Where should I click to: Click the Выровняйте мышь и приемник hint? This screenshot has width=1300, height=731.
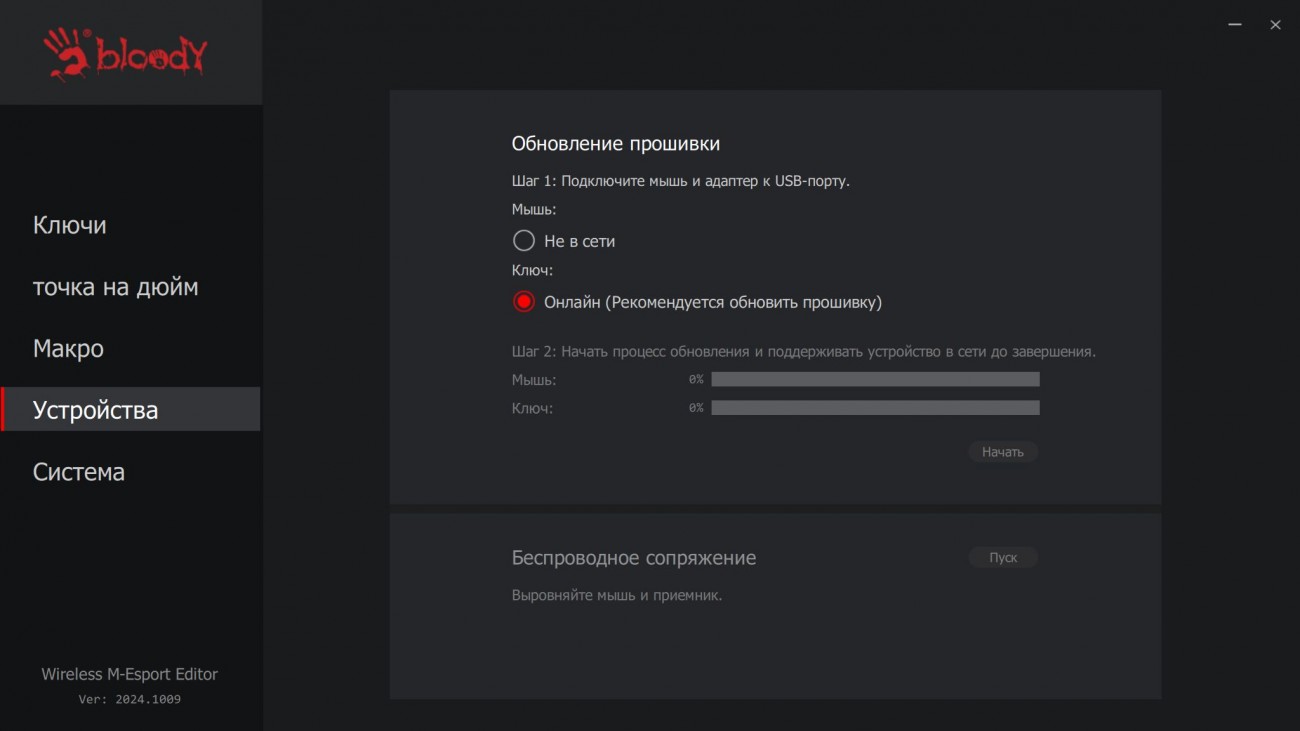coord(616,595)
